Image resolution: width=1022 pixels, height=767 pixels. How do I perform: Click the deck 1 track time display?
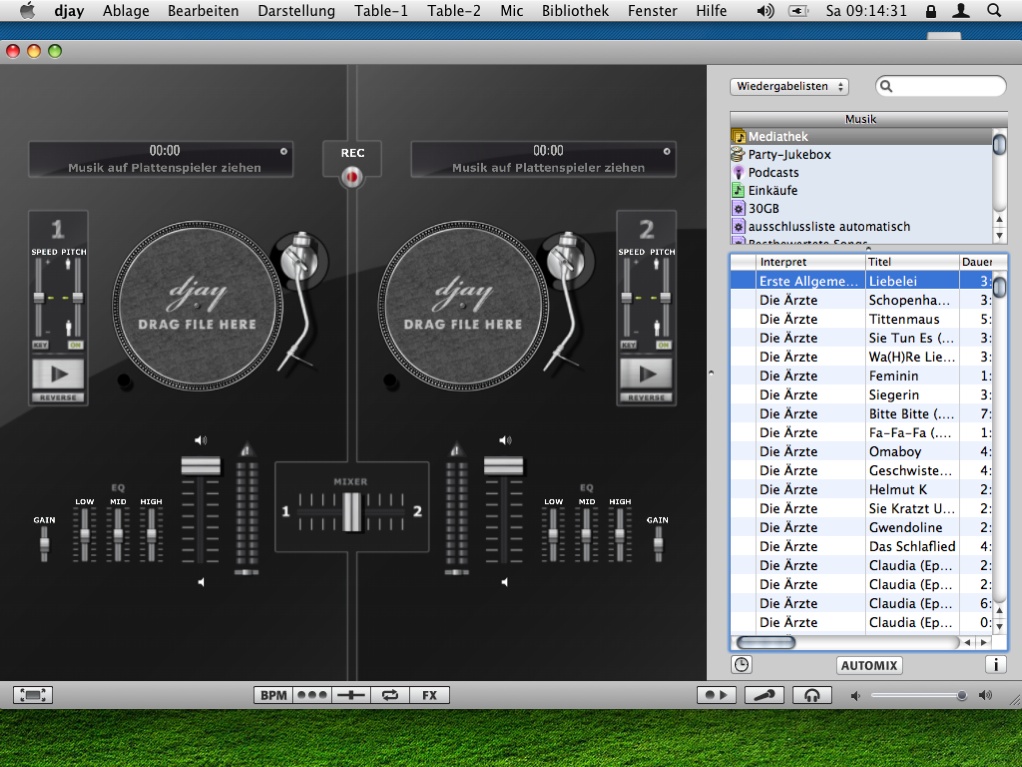(x=164, y=151)
